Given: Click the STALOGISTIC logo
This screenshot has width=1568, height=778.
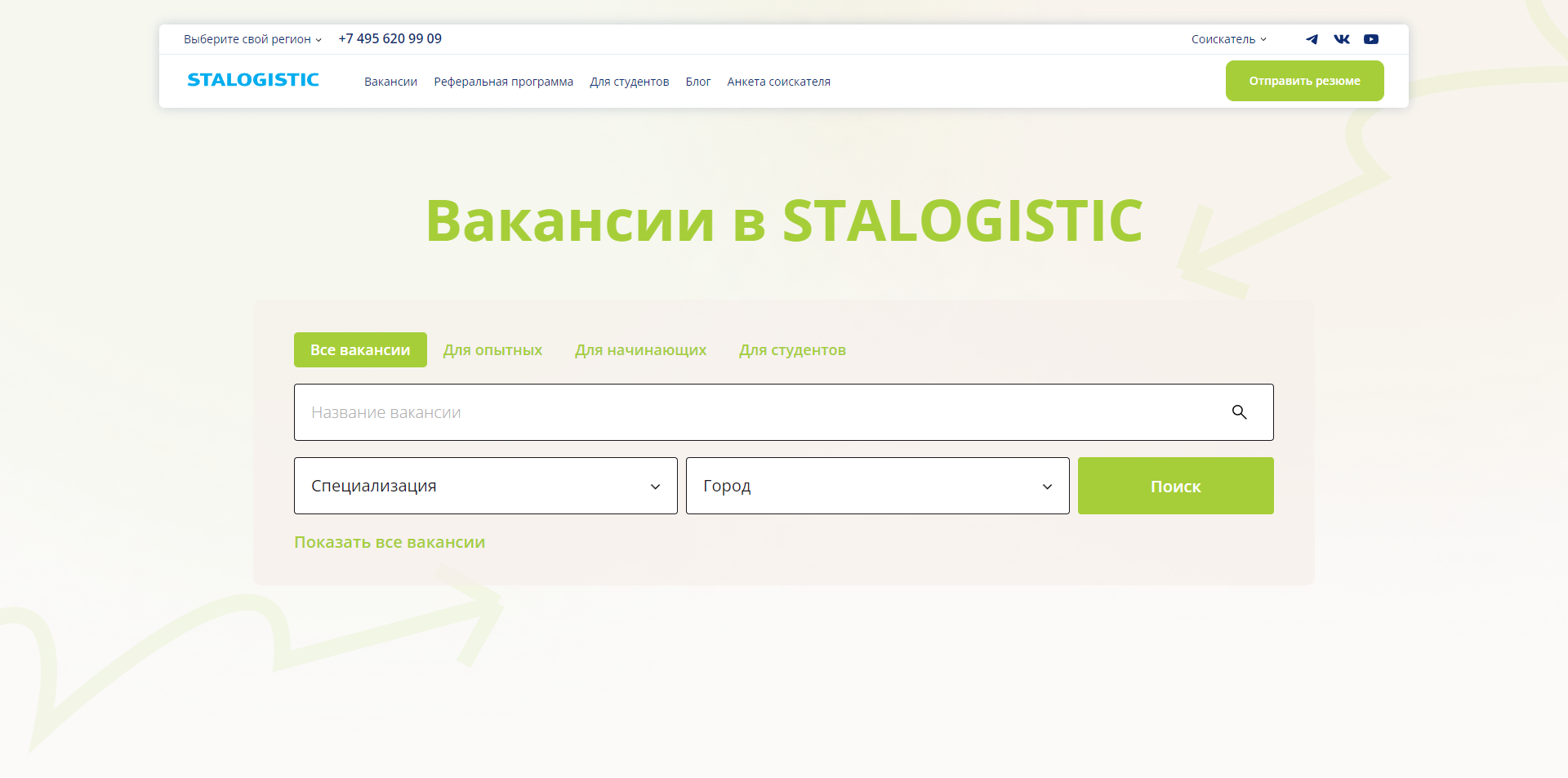Looking at the screenshot, I should coord(253,80).
